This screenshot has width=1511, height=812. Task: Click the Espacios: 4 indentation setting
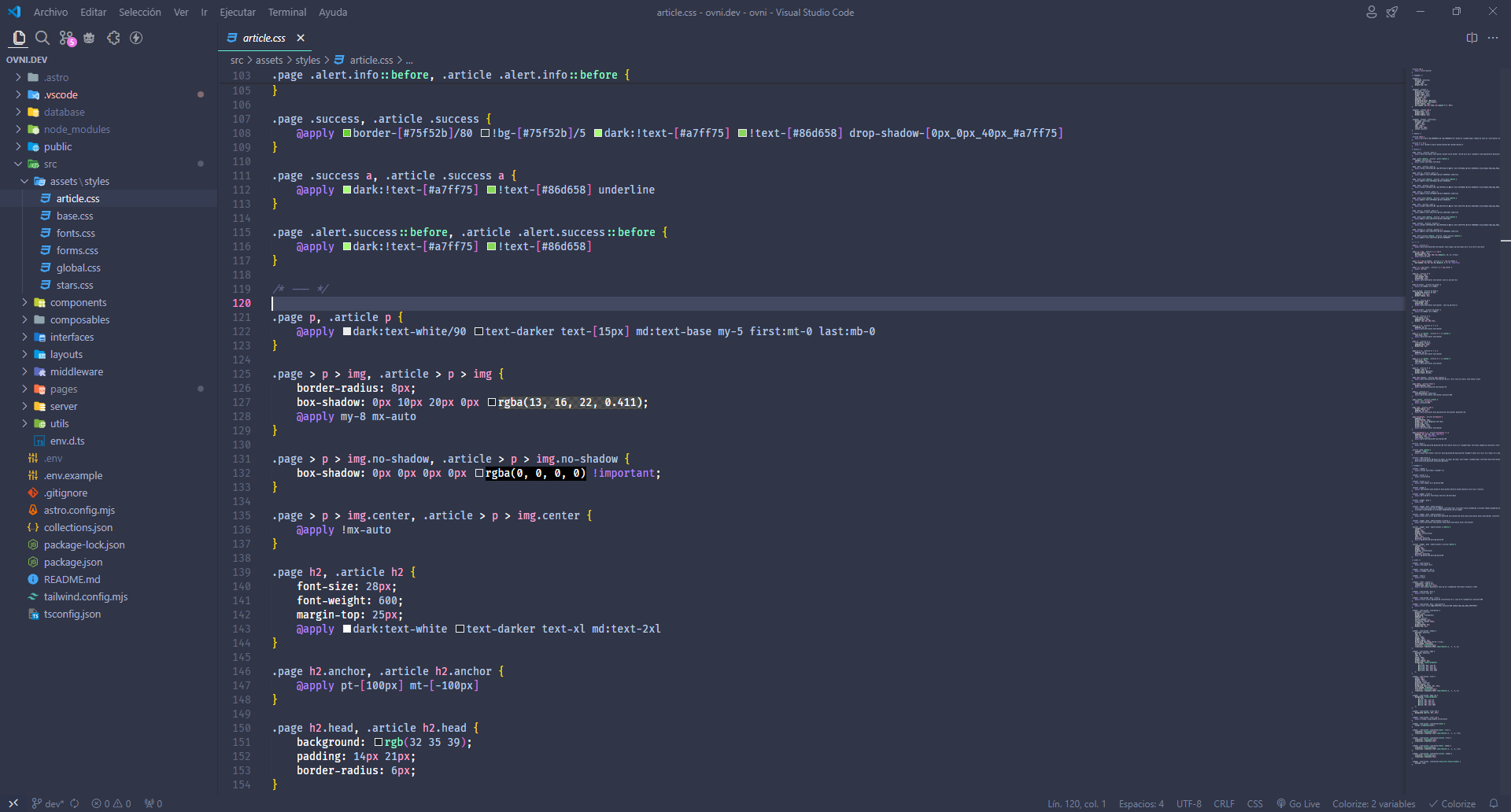point(1141,803)
